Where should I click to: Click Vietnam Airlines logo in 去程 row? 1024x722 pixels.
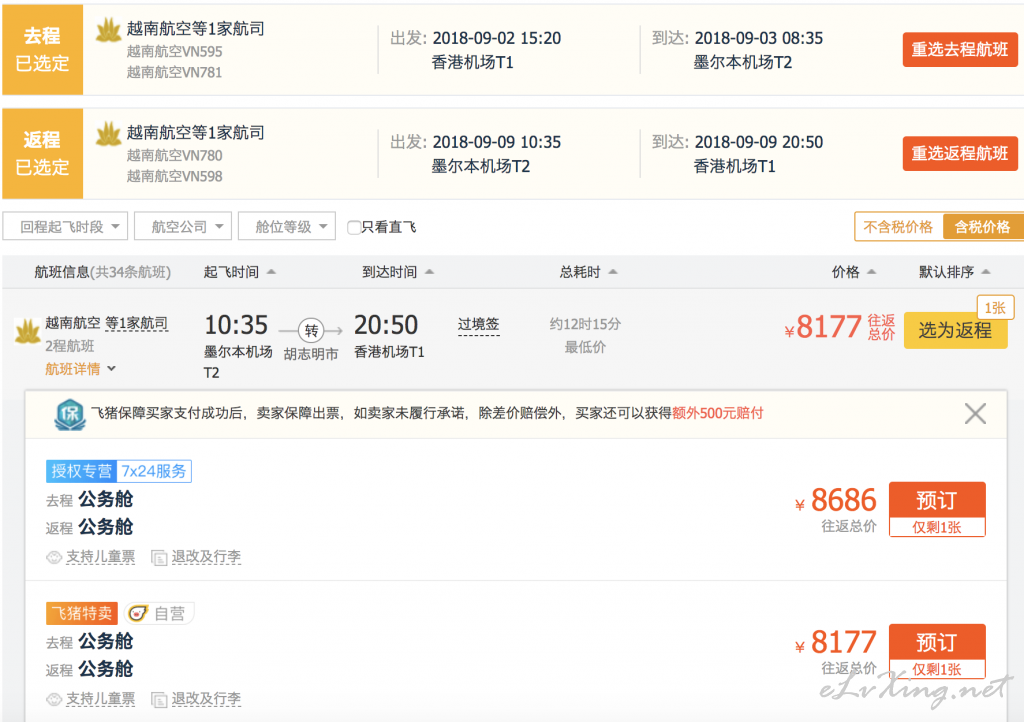108,29
